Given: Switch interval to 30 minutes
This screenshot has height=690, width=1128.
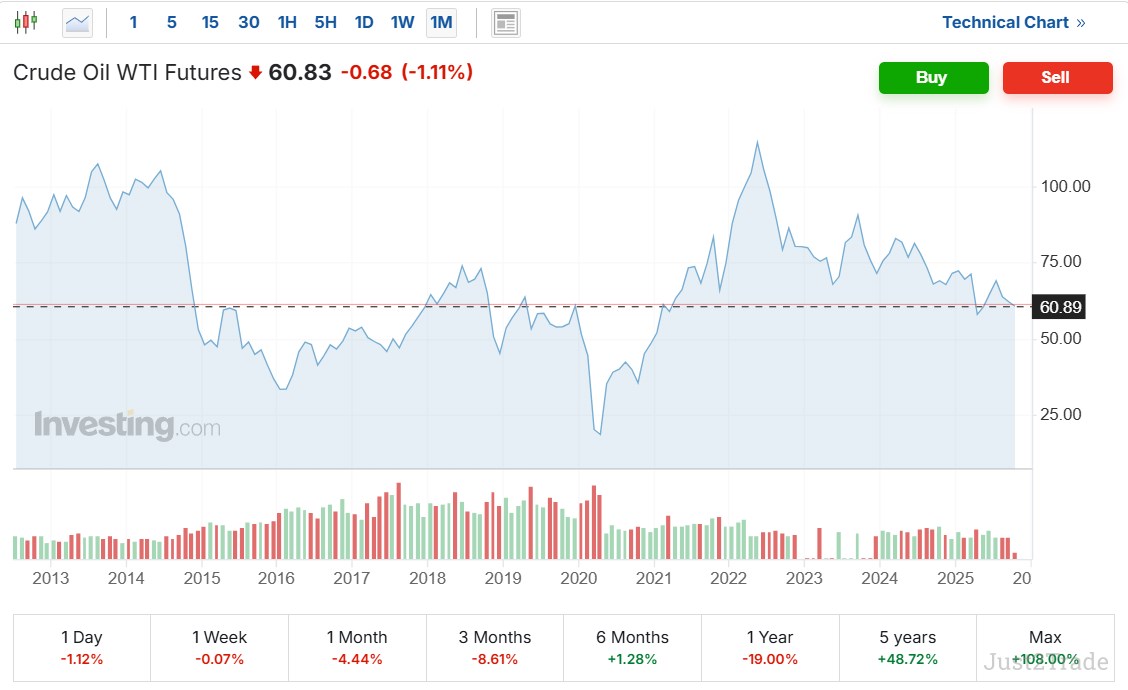Looking at the screenshot, I should coord(249,22).
